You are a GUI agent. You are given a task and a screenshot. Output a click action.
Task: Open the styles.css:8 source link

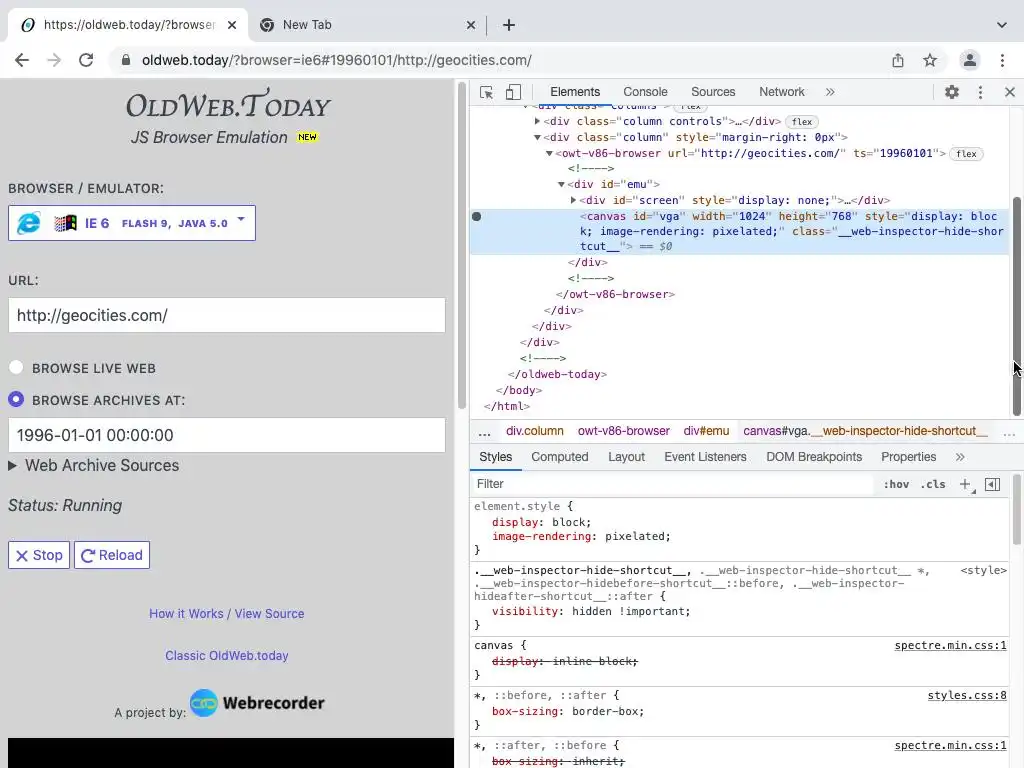click(967, 696)
